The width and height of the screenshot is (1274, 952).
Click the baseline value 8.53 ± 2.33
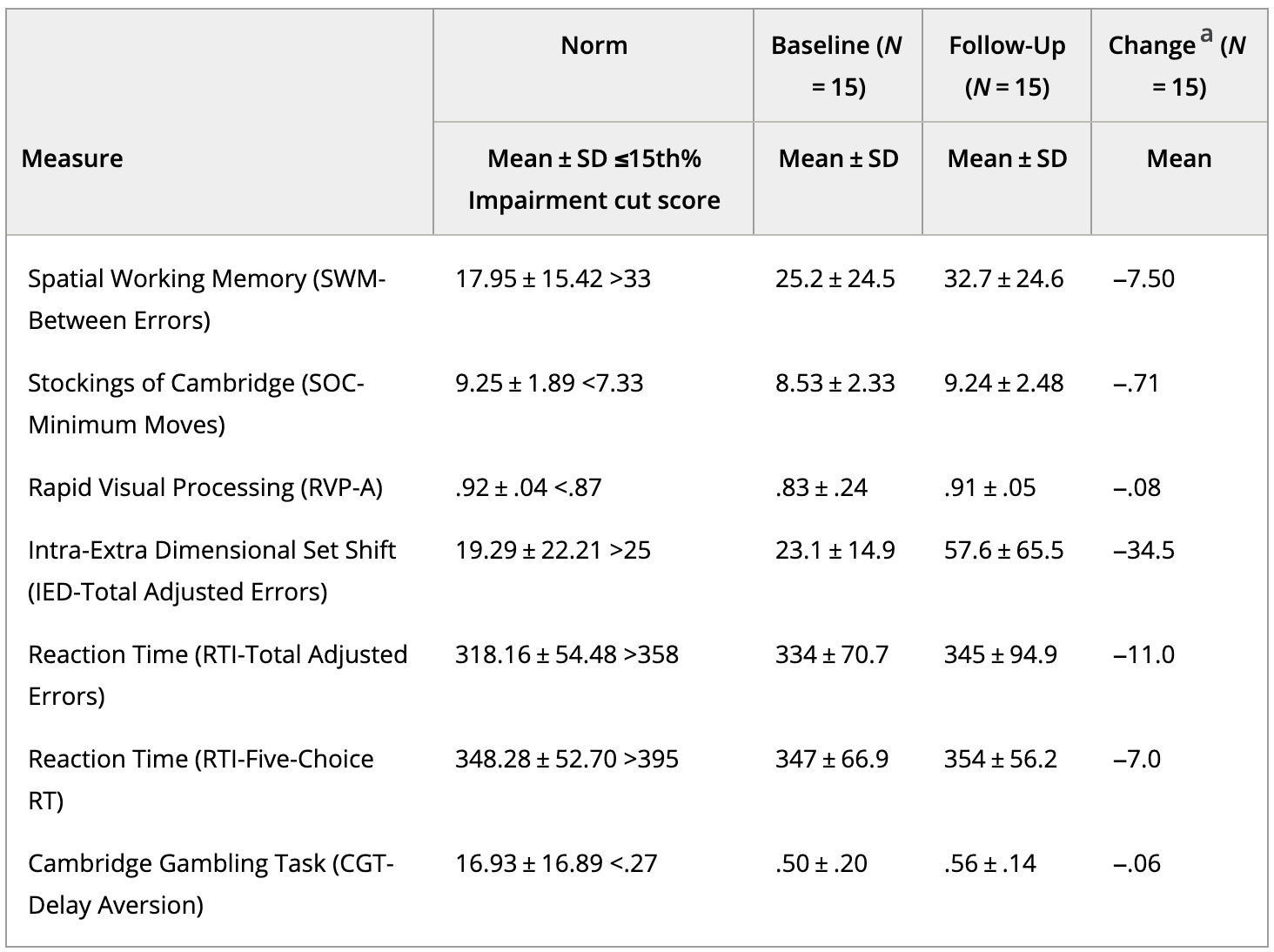pyautogui.click(x=835, y=383)
